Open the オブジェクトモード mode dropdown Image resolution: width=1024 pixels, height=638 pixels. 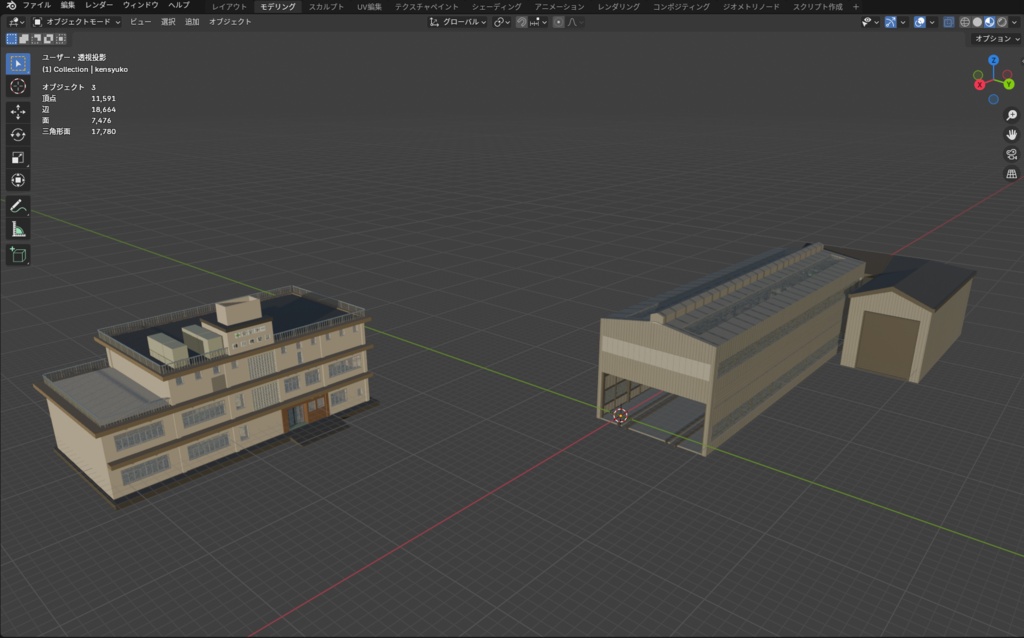76,22
